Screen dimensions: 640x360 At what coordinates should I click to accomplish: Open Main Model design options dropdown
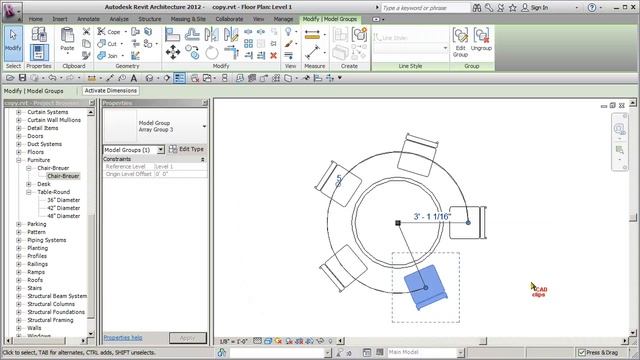tap(460, 352)
